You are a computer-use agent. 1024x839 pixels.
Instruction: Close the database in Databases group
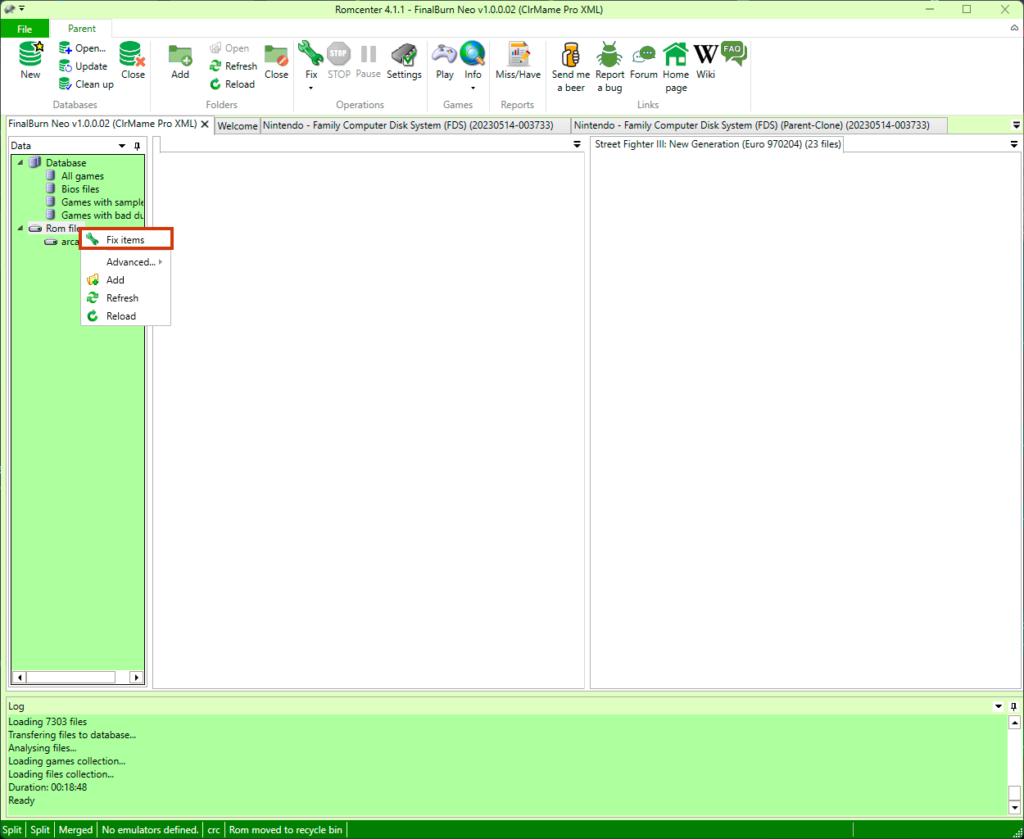click(x=133, y=60)
